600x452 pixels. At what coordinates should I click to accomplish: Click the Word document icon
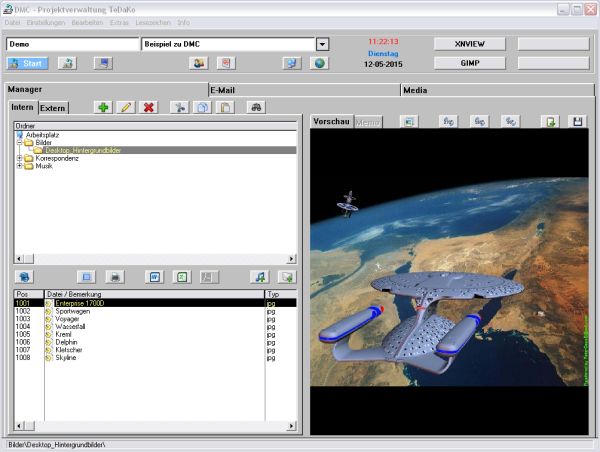coord(155,276)
